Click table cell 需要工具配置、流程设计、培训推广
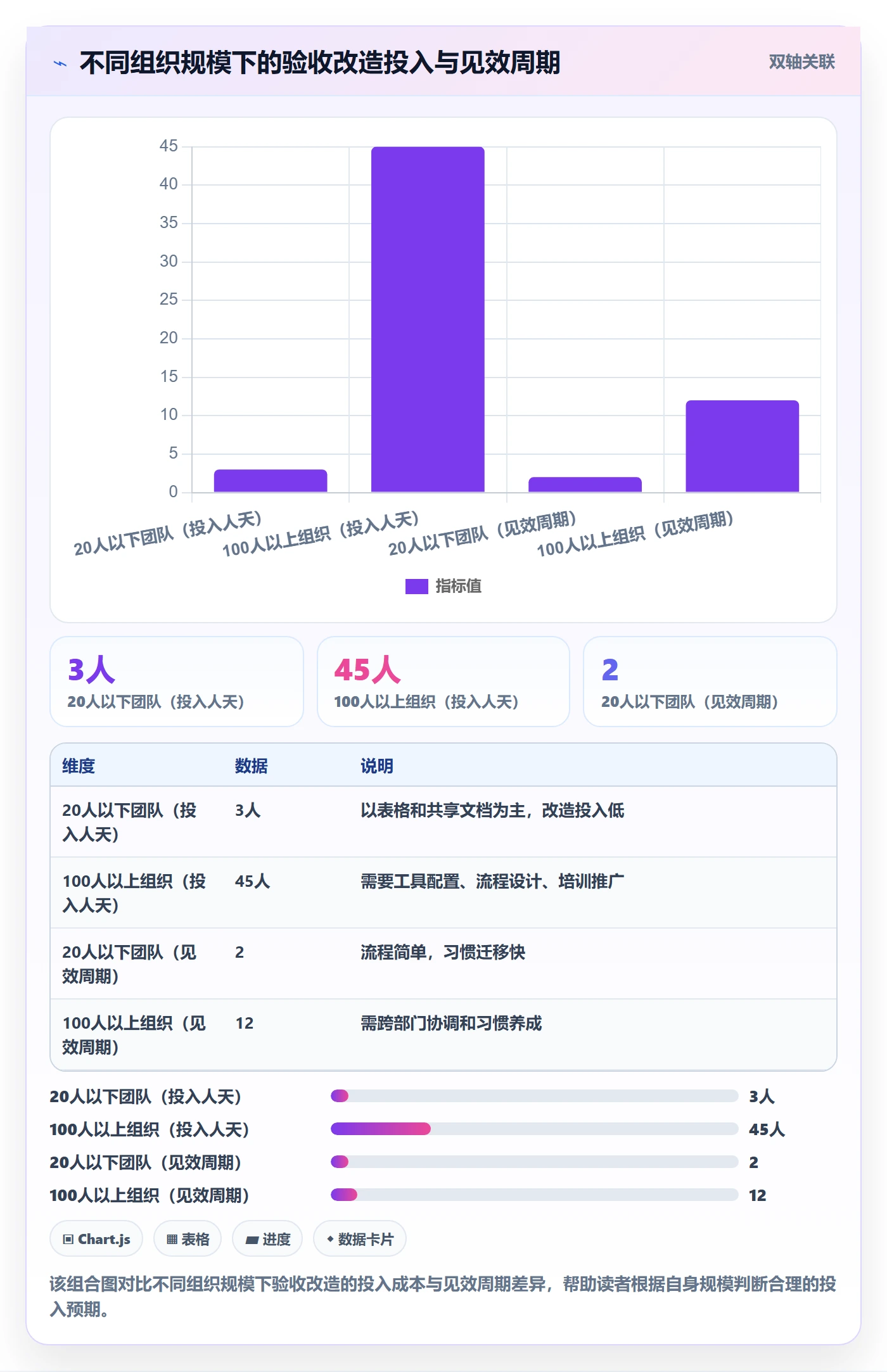This screenshot has width=887, height=1372. coord(492,881)
